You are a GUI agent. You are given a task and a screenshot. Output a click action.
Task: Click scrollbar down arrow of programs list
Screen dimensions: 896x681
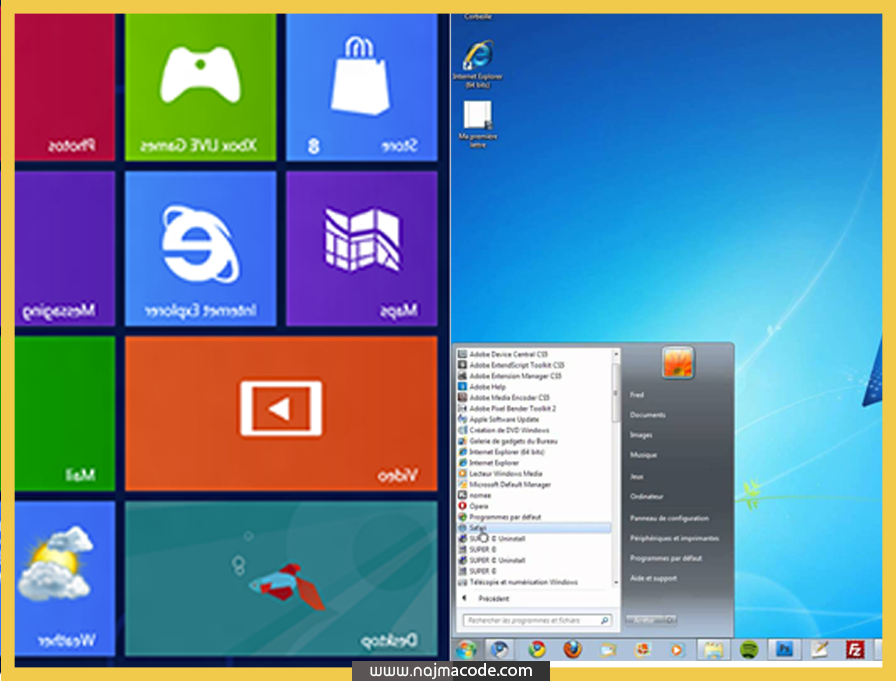pyautogui.click(x=616, y=583)
